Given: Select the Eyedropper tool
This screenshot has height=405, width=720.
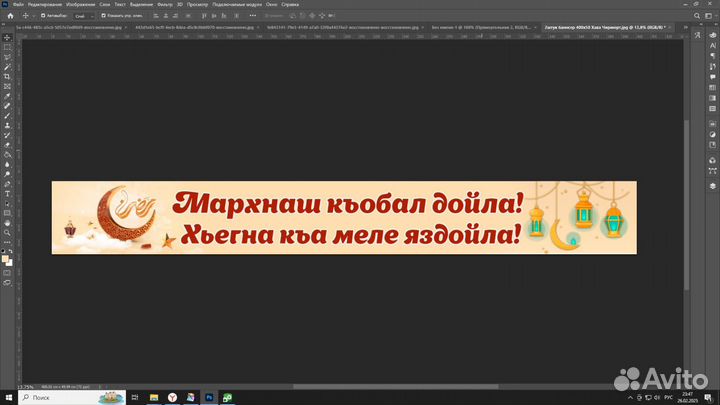Looking at the screenshot, I should point(7,96).
